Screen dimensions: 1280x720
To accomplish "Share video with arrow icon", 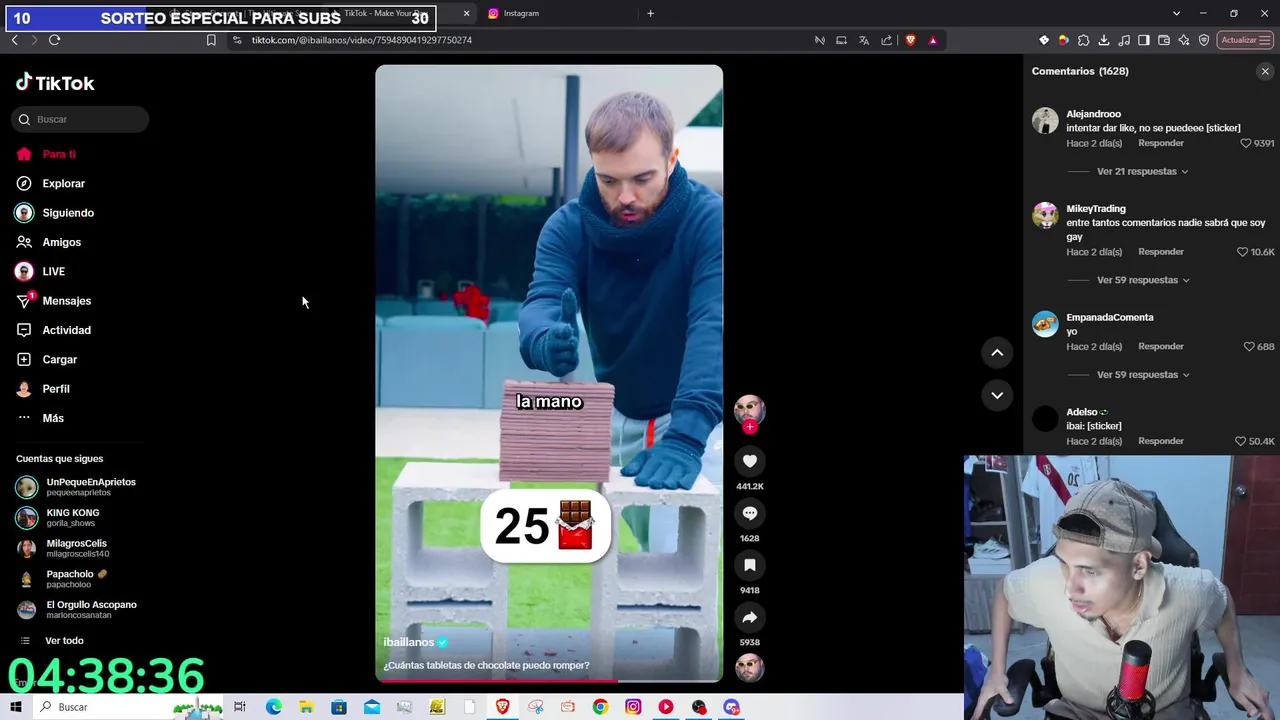I will (x=749, y=617).
